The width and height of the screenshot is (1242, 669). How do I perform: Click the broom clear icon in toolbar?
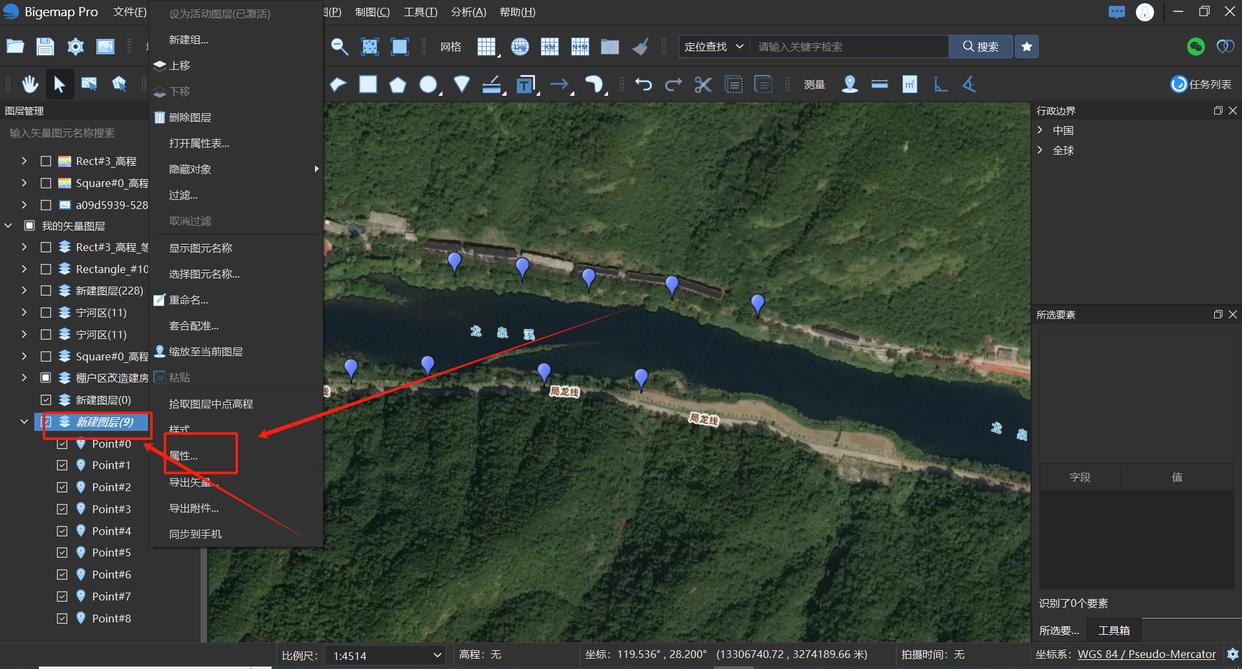pyautogui.click(x=640, y=46)
